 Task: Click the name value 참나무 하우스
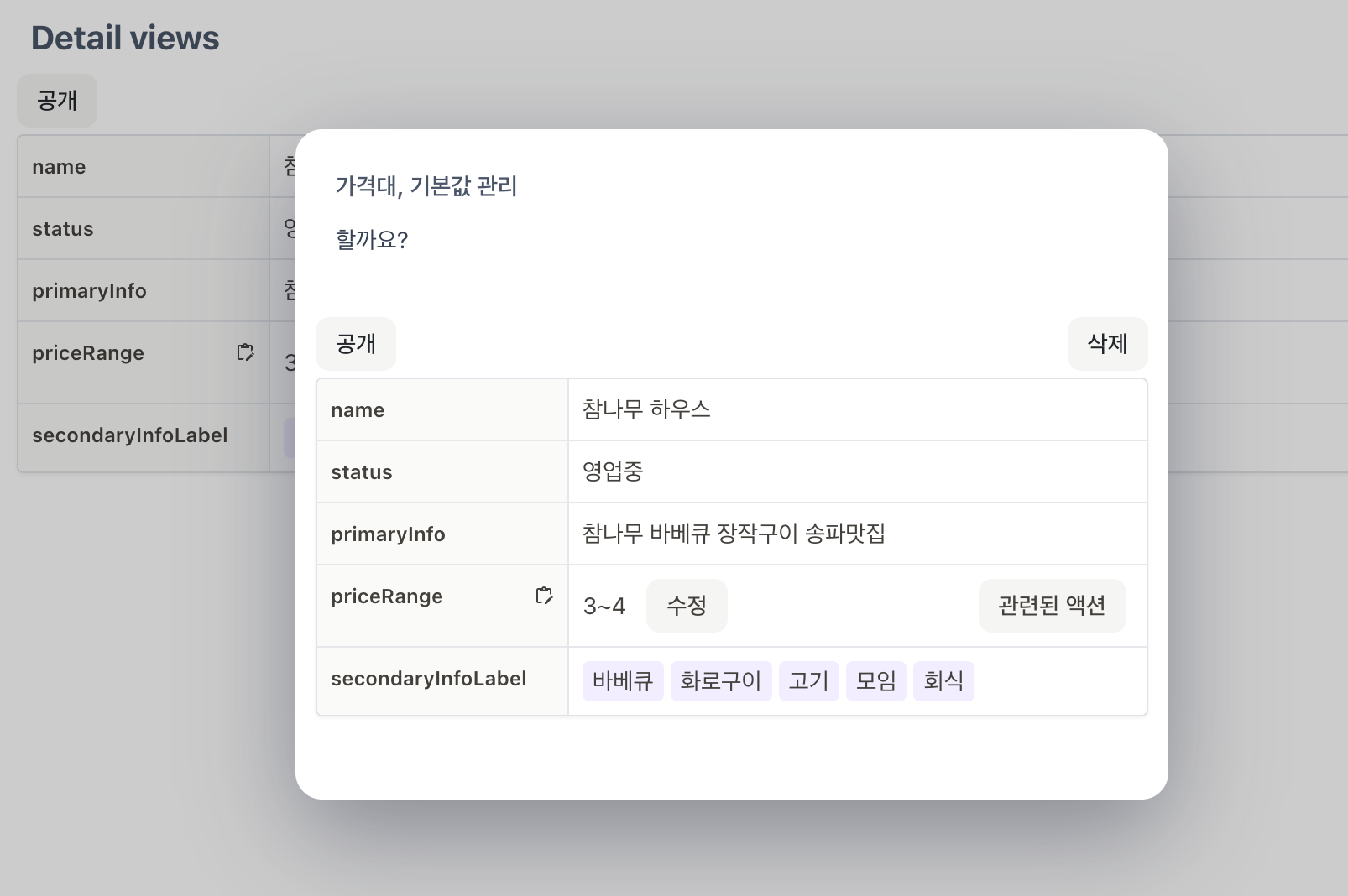647,409
